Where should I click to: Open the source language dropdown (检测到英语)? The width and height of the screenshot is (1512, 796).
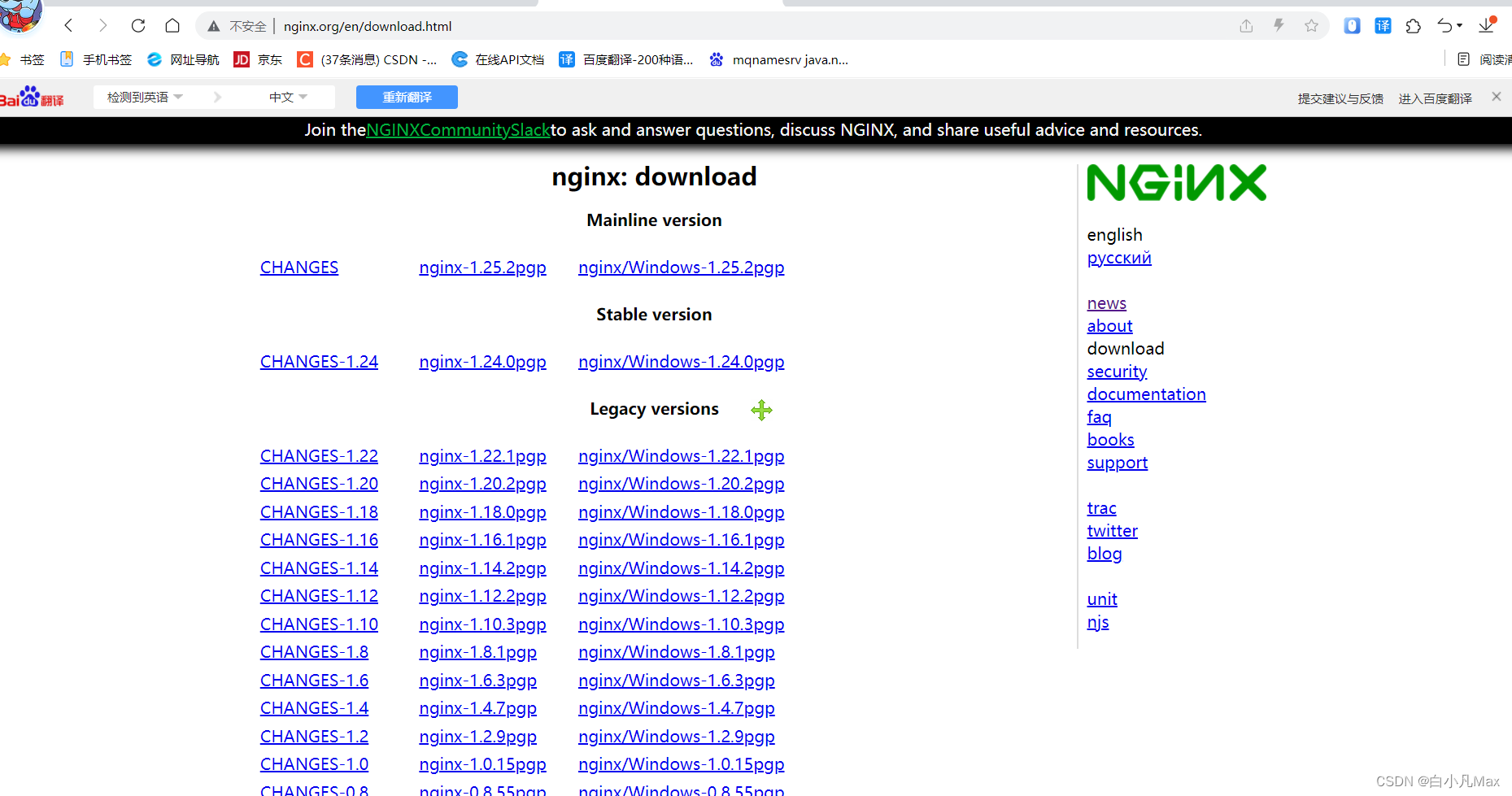143,96
